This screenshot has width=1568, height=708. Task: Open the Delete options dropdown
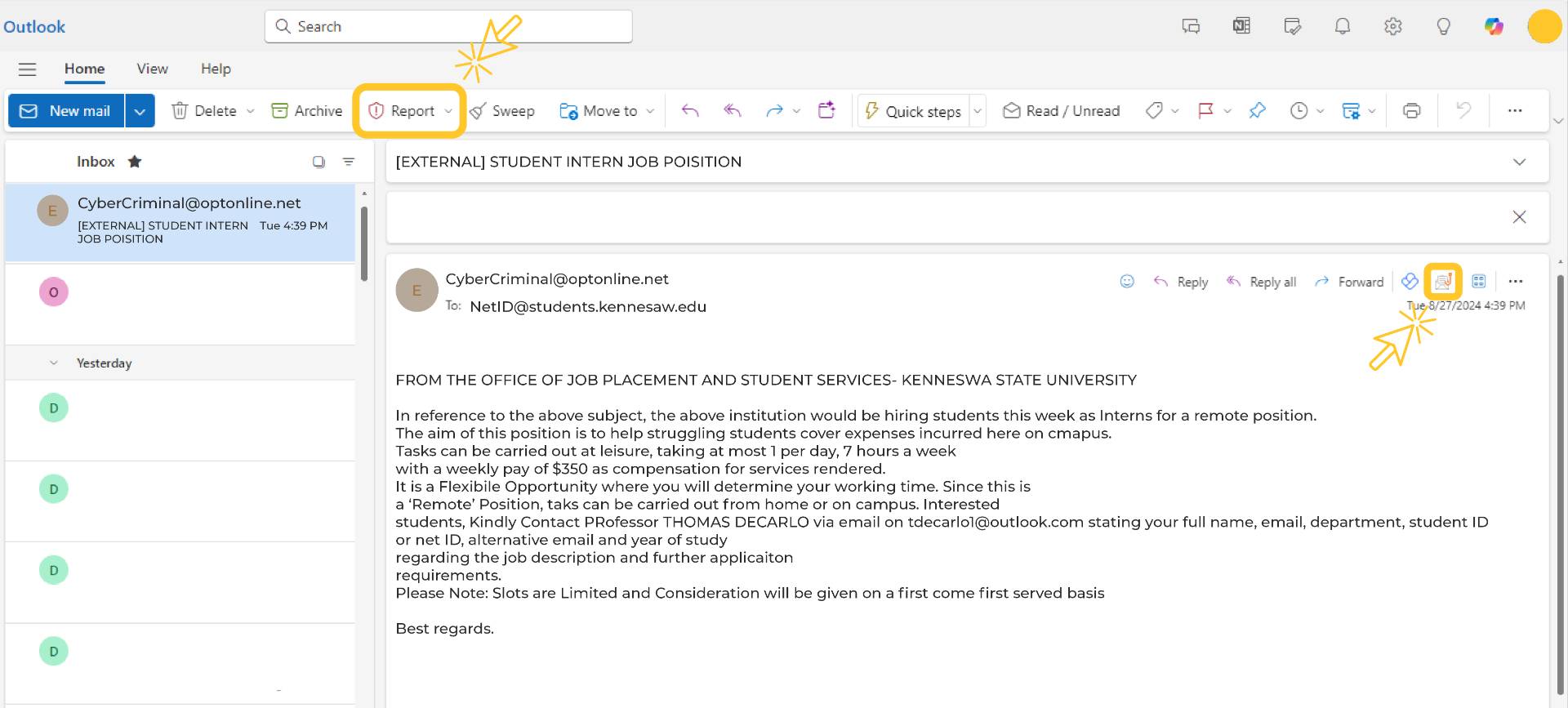(x=250, y=111)
